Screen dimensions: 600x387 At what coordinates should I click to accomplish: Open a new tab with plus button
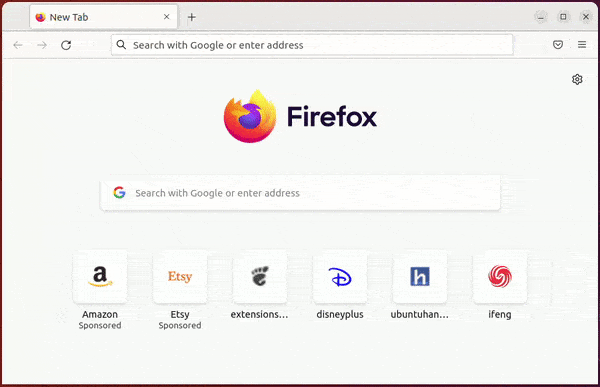[192, 17]
